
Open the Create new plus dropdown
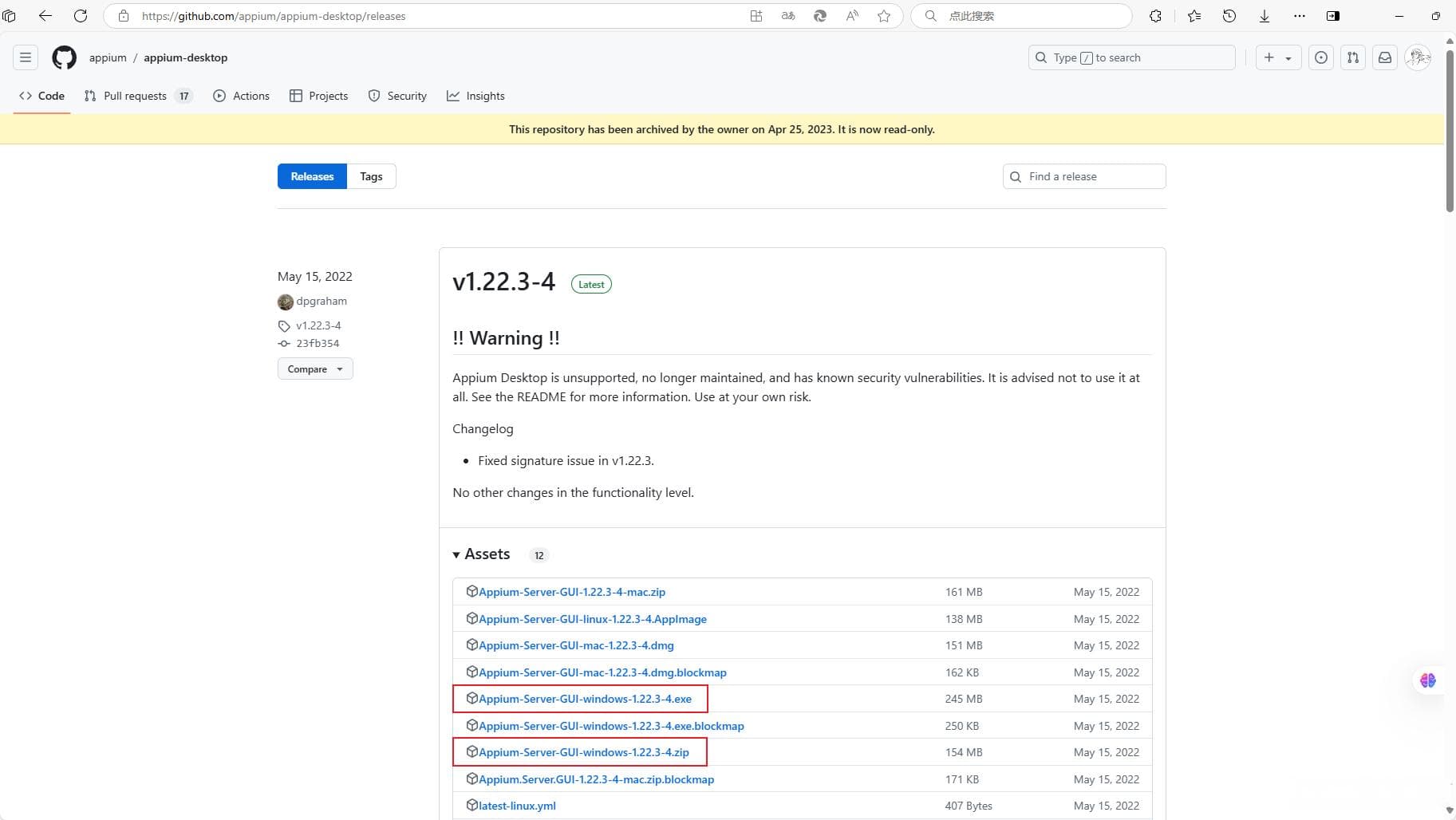coord(1278,57)
